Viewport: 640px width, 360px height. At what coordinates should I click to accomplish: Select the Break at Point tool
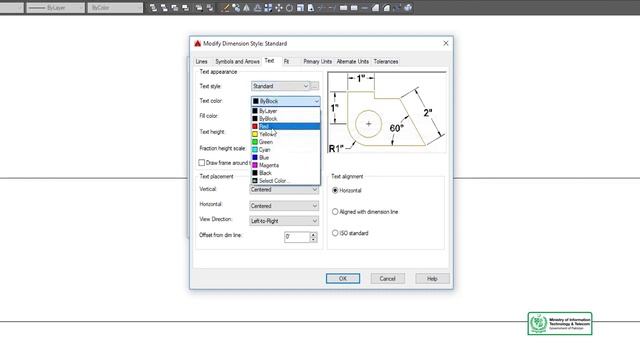pos(343,8)
